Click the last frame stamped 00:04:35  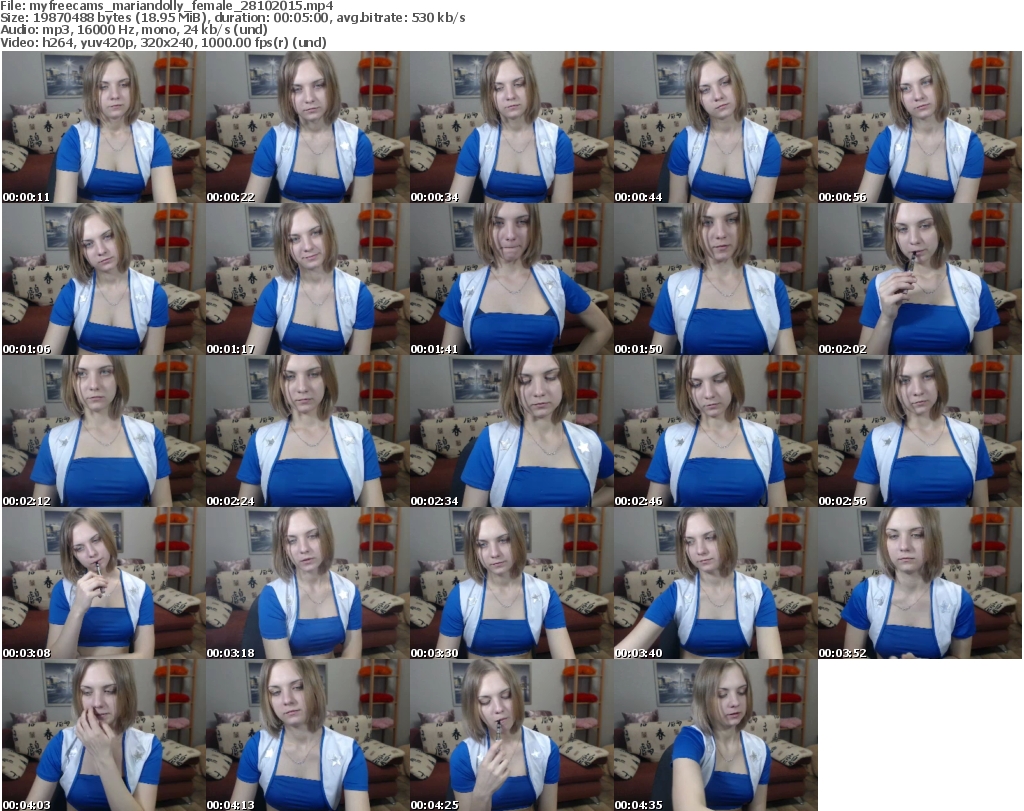[715, 735]
